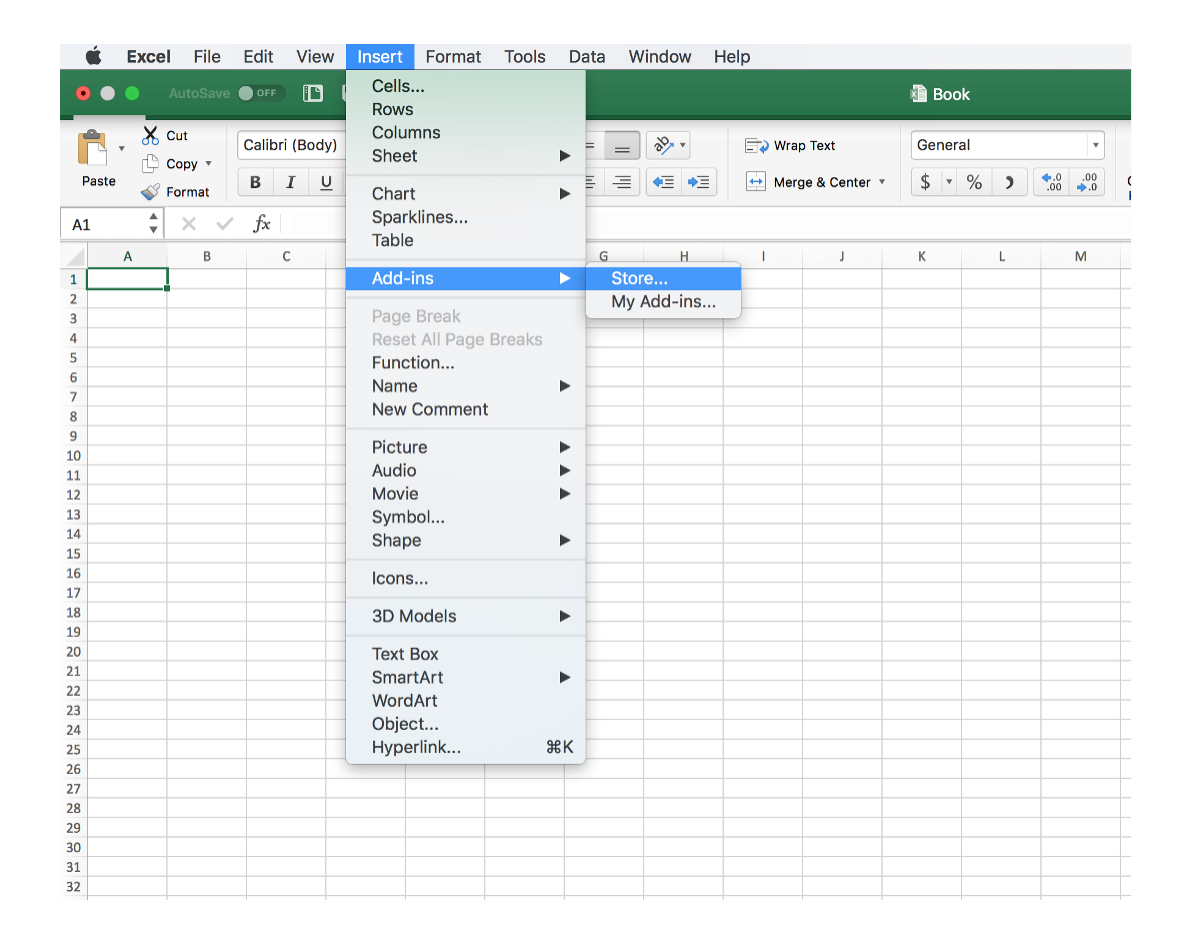Choose Table from Insert menu
This screenshot has width=1197, height=950.
[466, 241]
